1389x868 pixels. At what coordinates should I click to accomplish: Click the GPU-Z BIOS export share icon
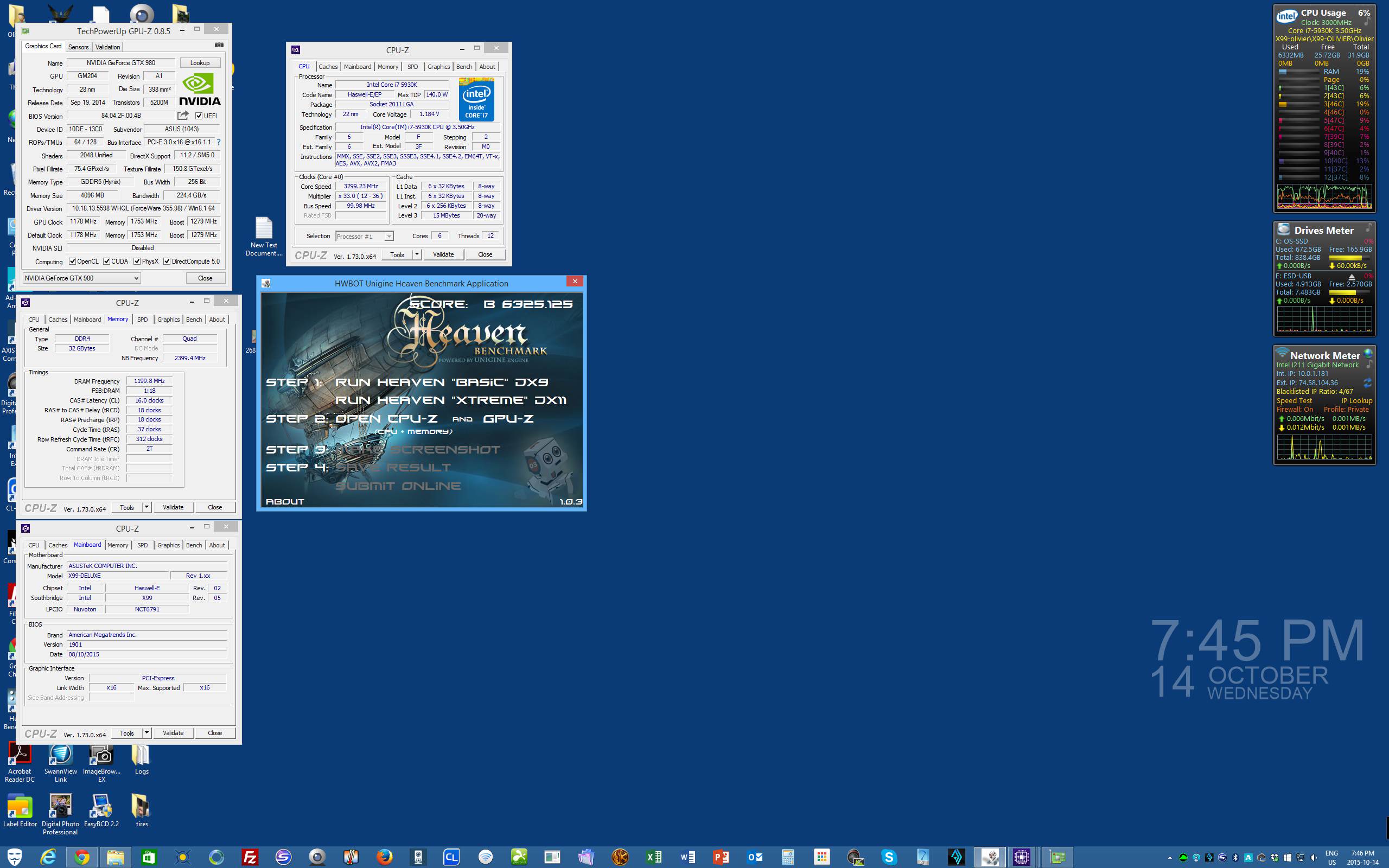tap(182, 116)
